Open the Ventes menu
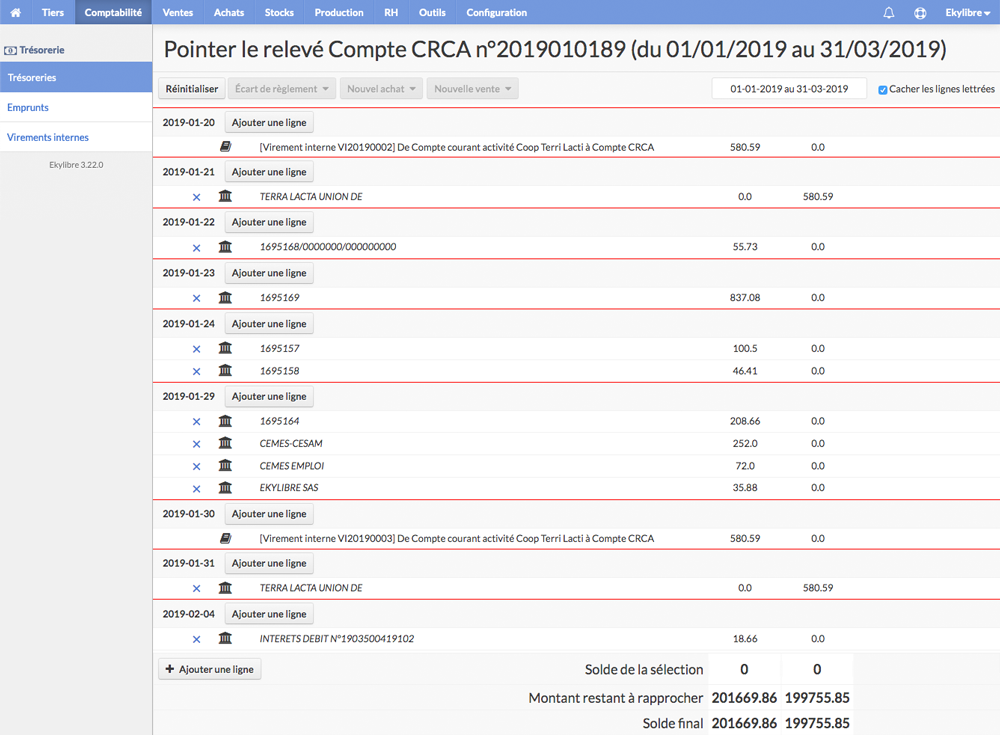This screenshot has height=735, width=1000. click(177, 12)
